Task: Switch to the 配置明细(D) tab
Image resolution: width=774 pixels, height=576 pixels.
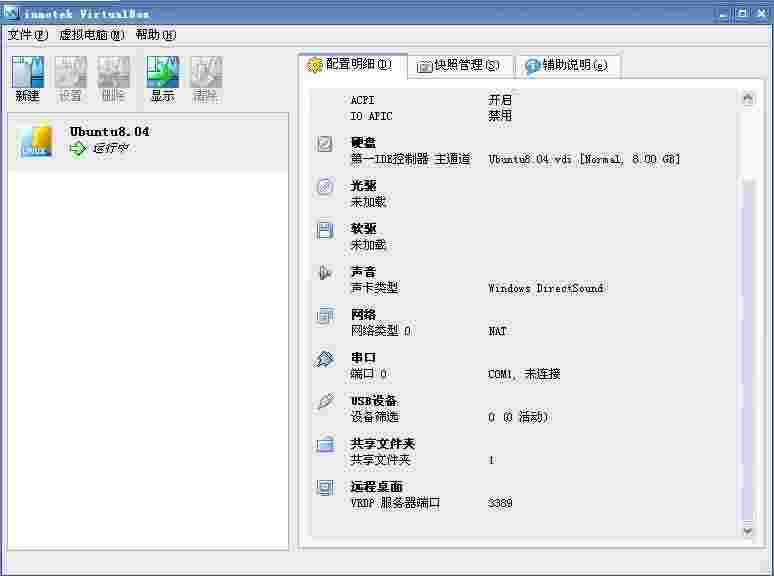Action: 353,65
